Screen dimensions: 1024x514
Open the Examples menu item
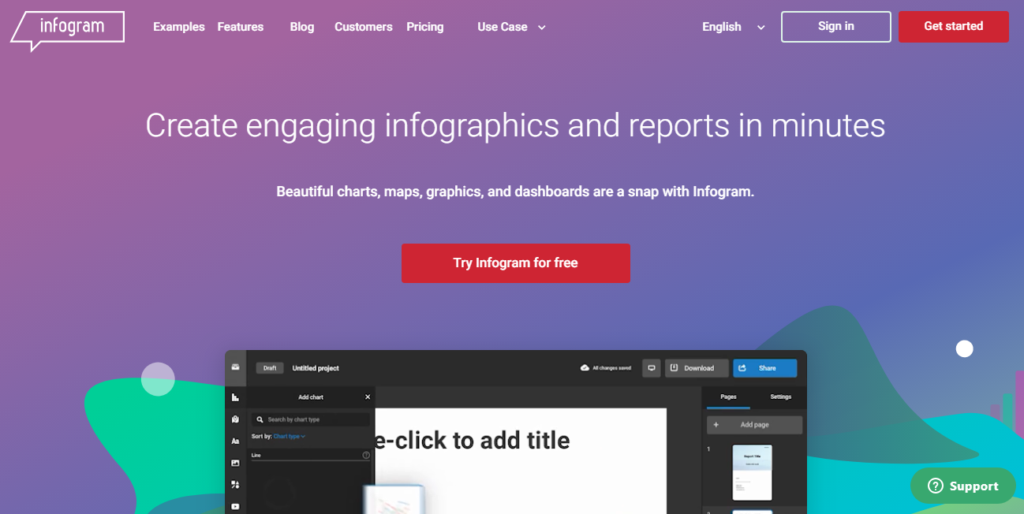(x=179, y=27)
